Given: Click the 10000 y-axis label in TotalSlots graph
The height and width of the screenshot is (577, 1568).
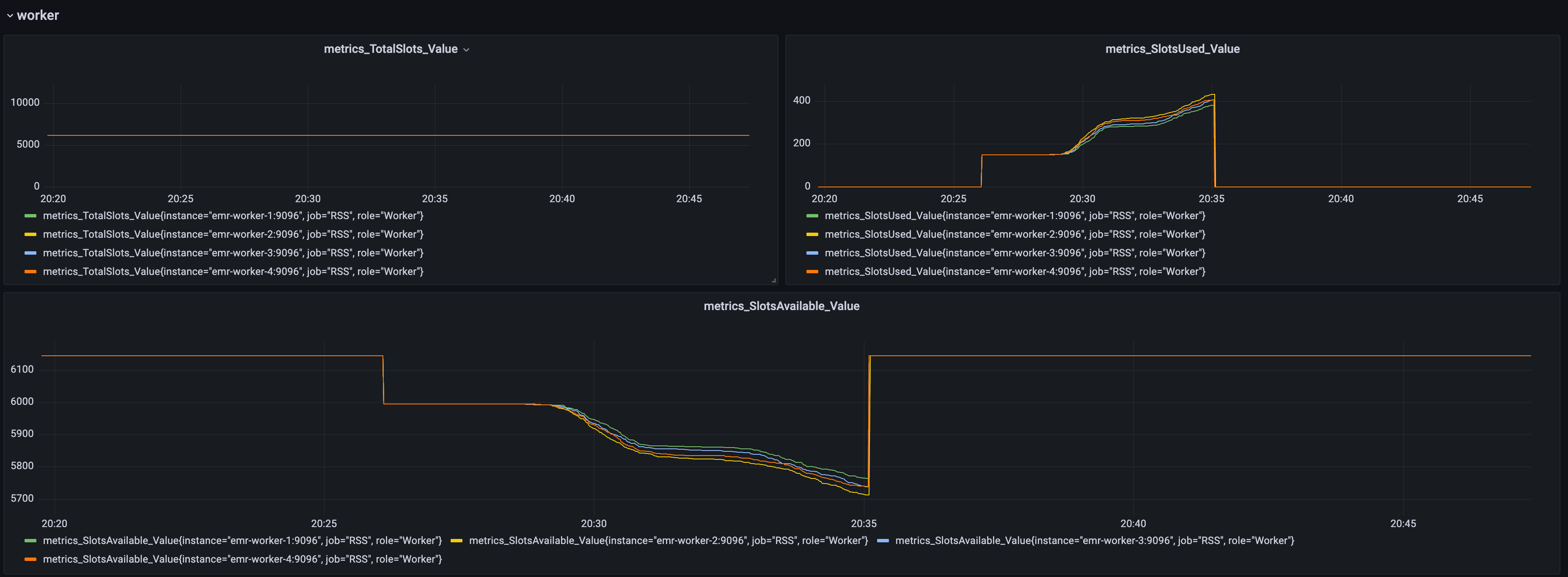Looking at the screenshot, I should pyautogui.click(x=25, y=102).
